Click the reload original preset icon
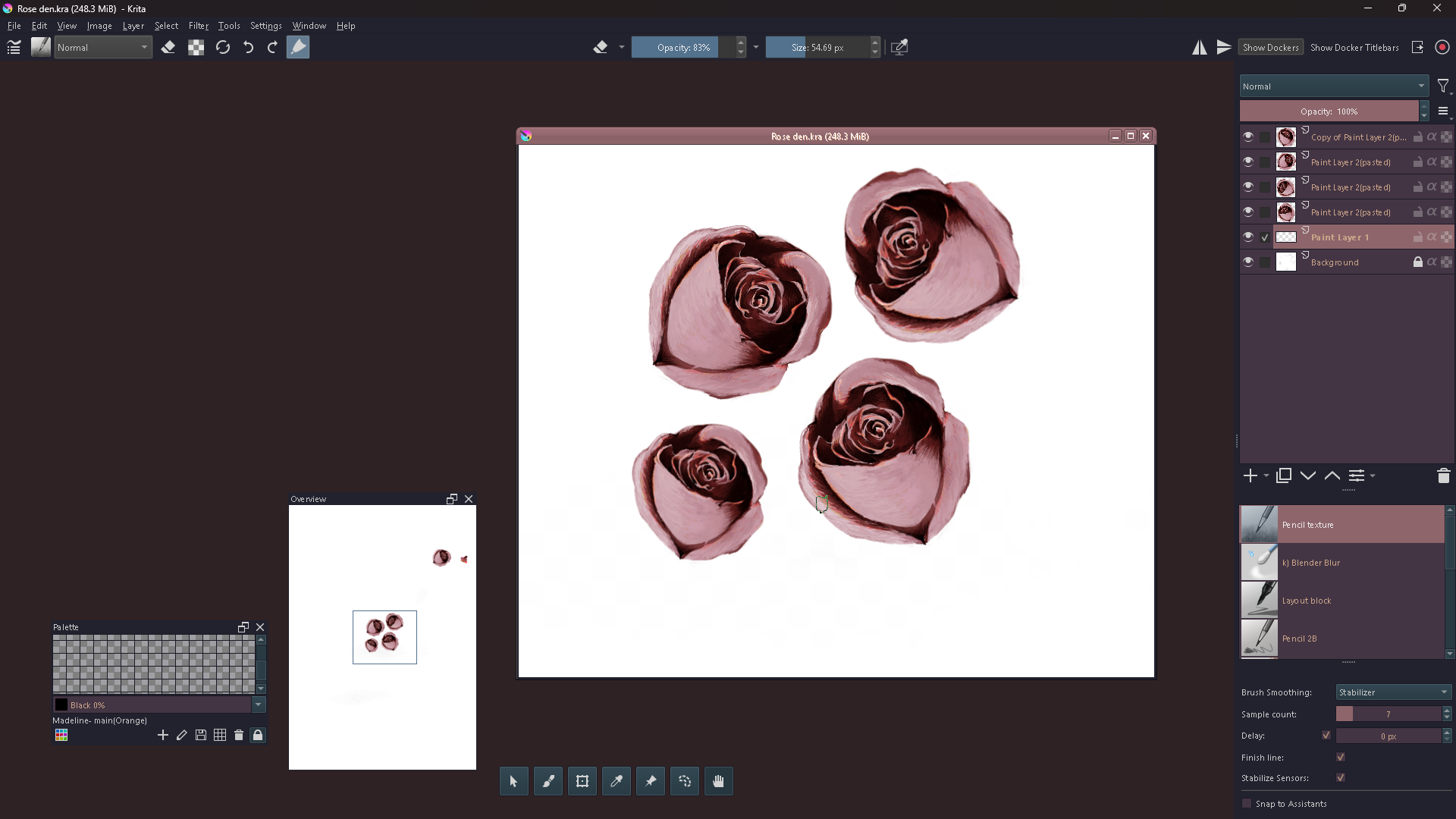 (222, 47)
